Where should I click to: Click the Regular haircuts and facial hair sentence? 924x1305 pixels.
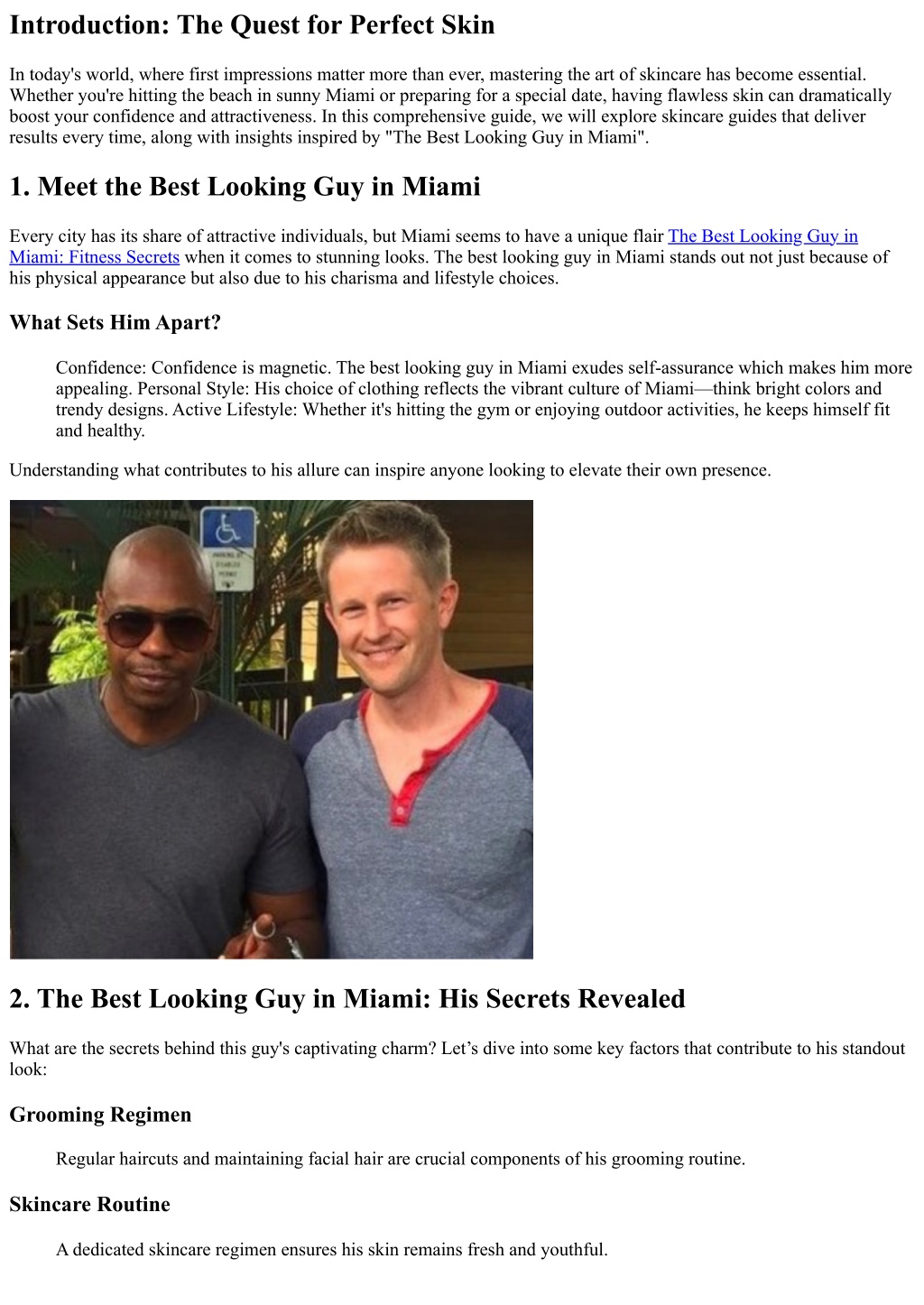401,1159
